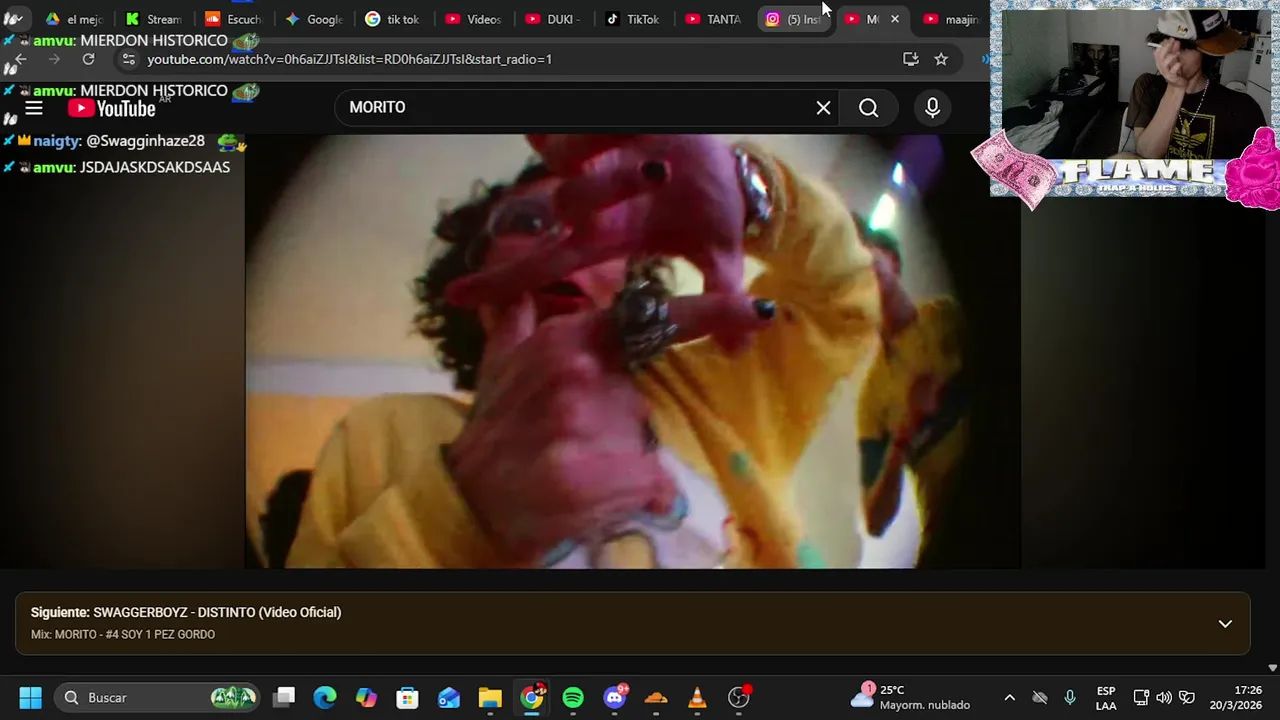Start voice search with the microphone icon
The height and width of the screenshot is (720, 1280).
932,108
